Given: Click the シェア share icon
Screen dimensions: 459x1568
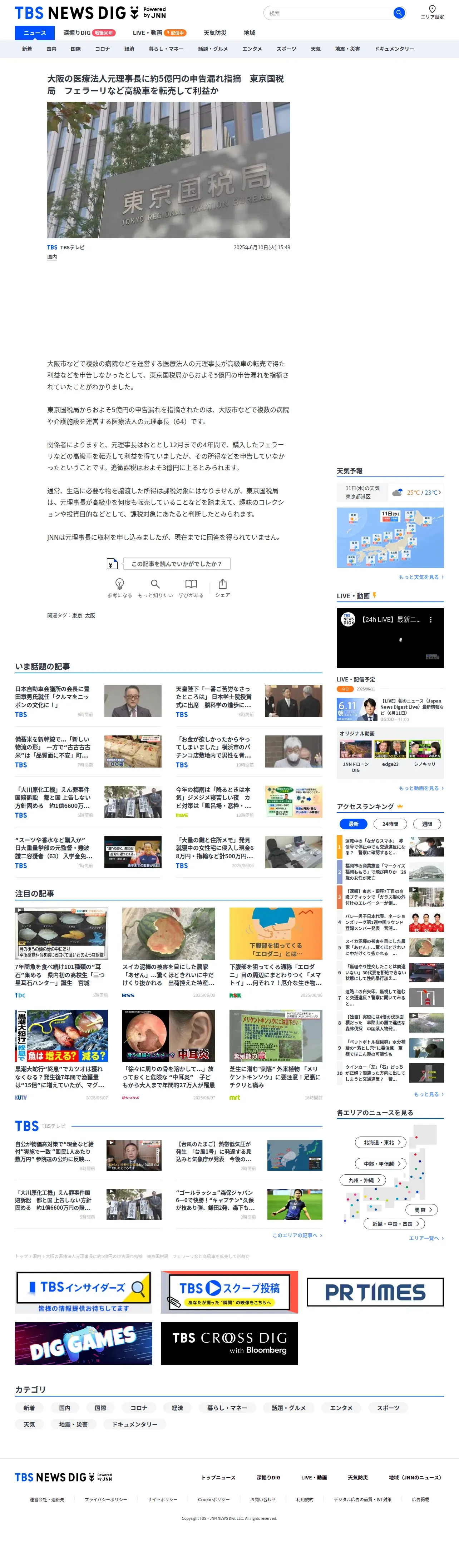Looking at the screenshot, I should 222,584.
